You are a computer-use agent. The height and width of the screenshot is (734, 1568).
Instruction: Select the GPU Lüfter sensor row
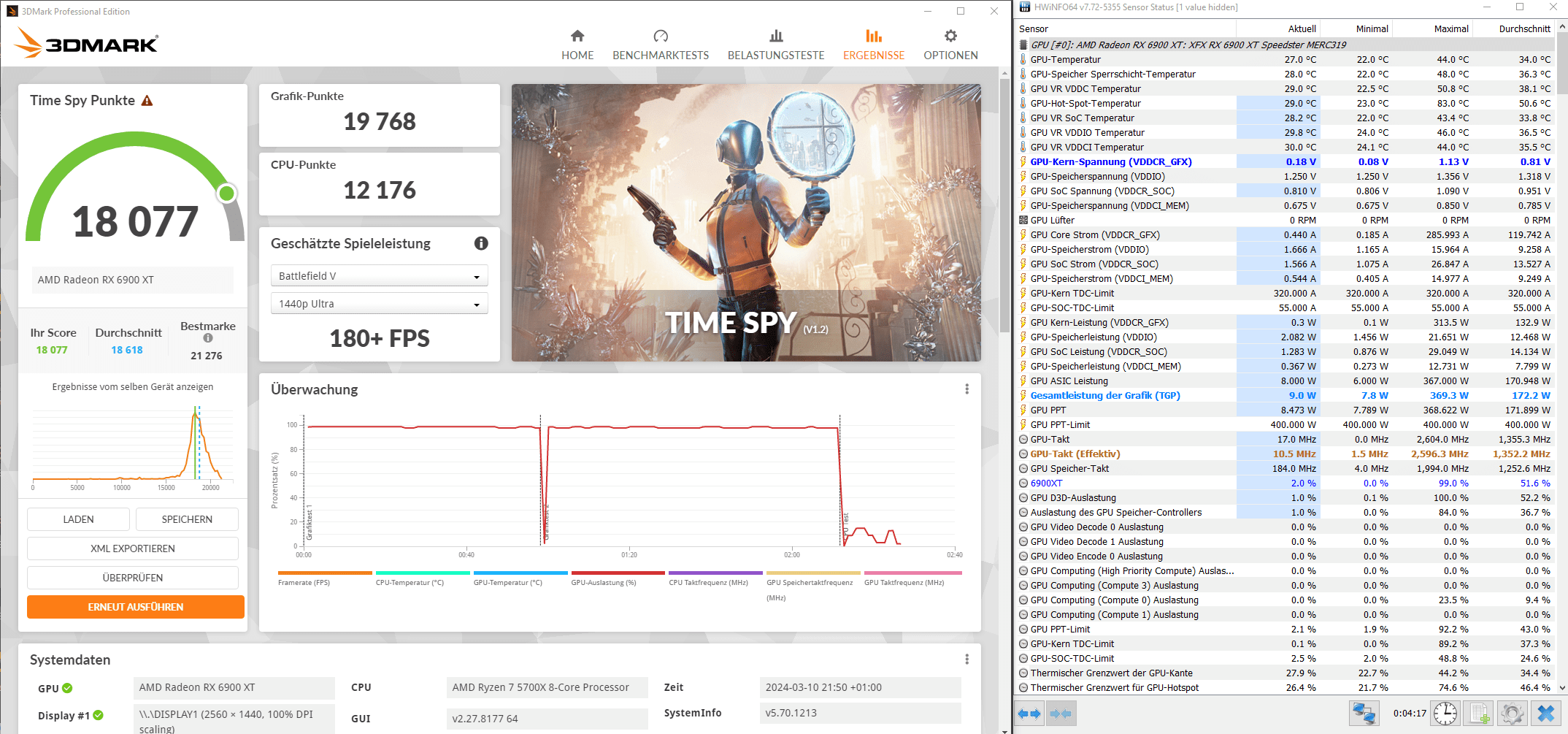[x=1286, y=220]
